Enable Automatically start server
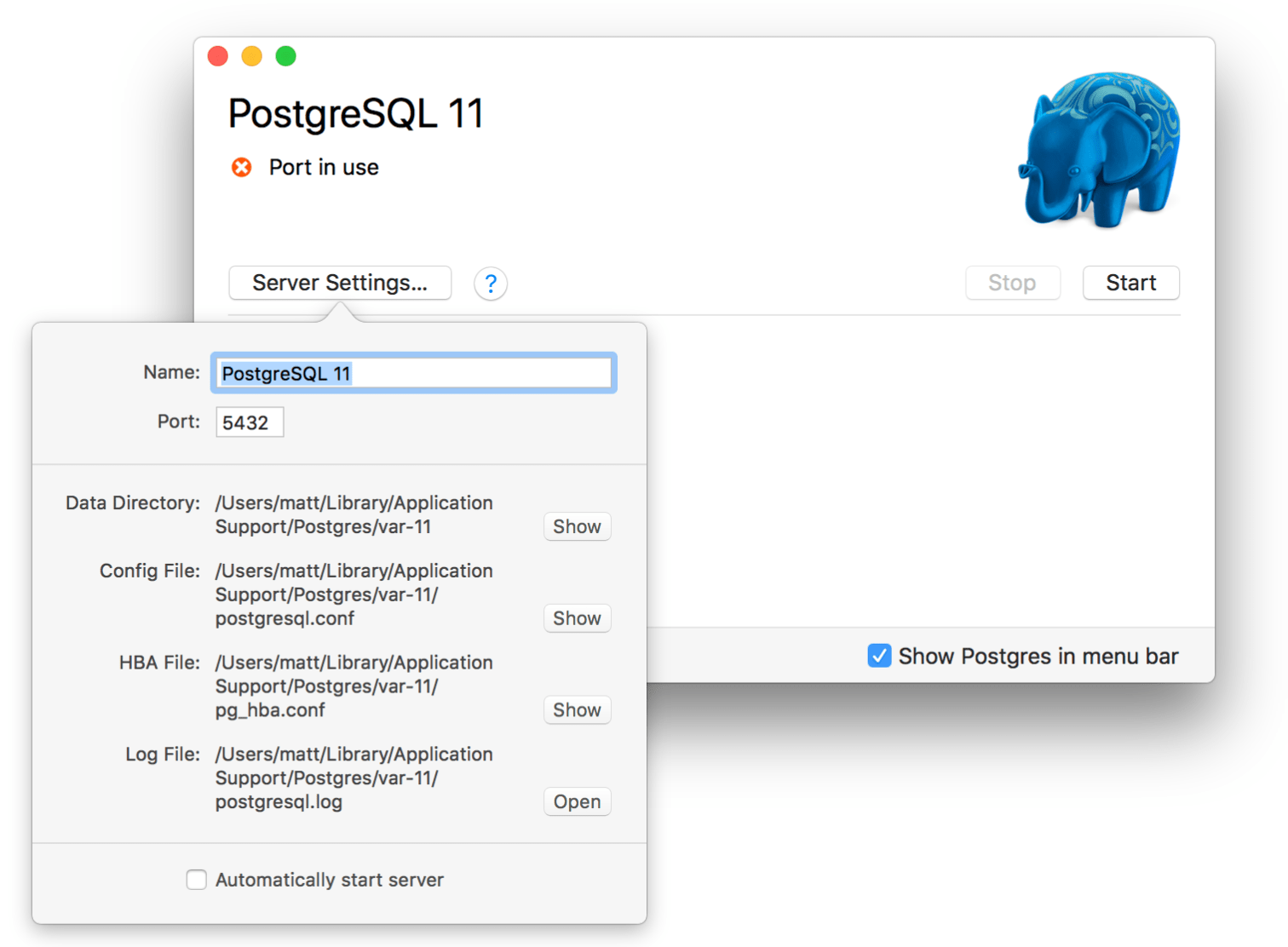The image size is (1288, 947). click(196, 880)
